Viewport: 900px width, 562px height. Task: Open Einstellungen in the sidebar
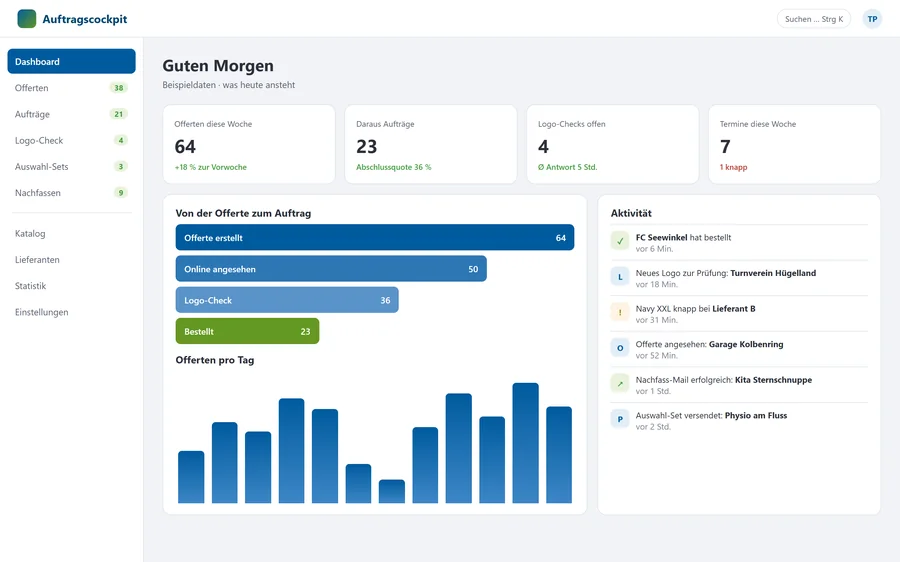pos(71,312)
